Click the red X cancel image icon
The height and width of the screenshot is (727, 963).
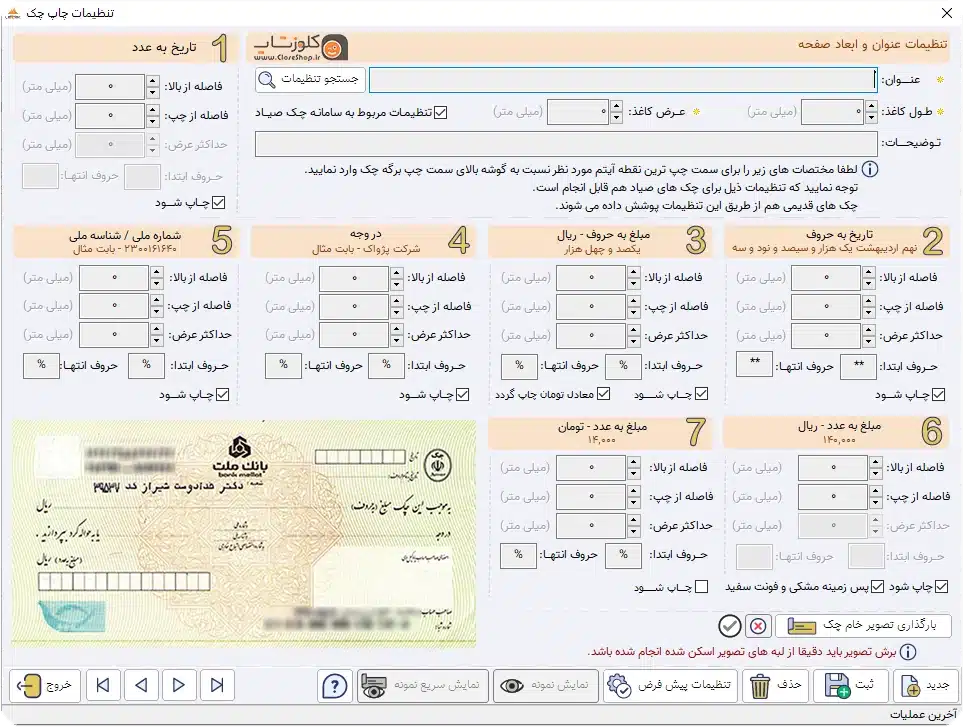758,626
